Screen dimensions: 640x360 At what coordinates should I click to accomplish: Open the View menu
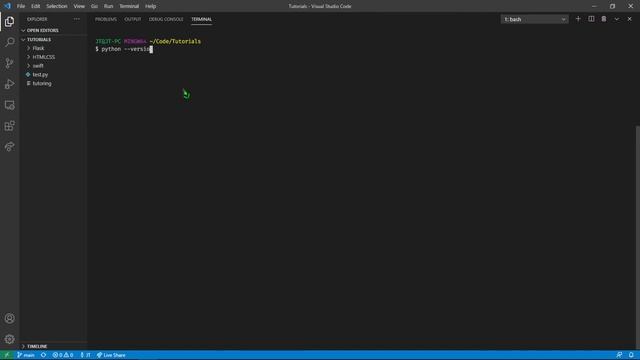[79, 6]
